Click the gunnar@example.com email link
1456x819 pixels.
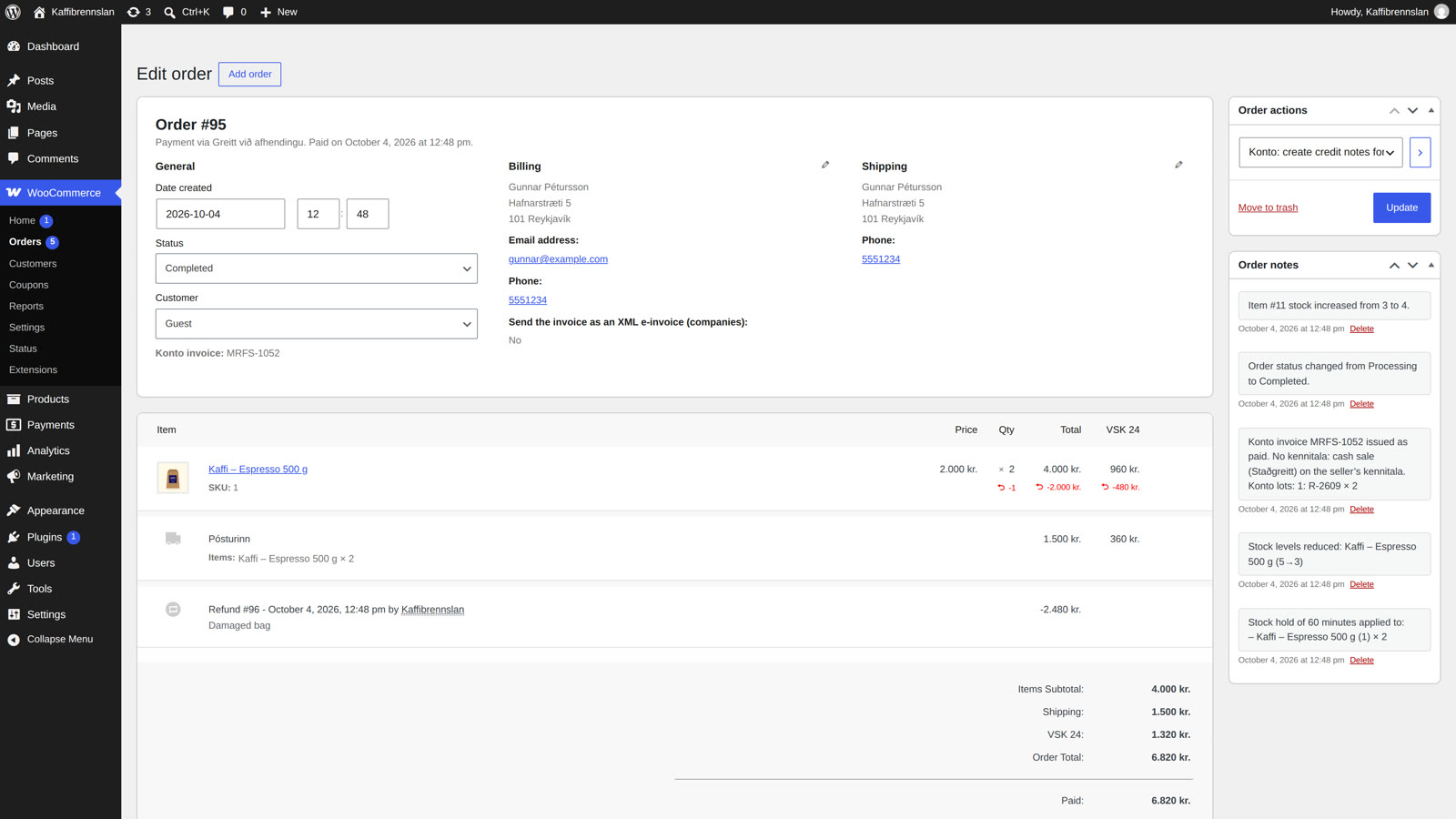(x=558, y=259)
